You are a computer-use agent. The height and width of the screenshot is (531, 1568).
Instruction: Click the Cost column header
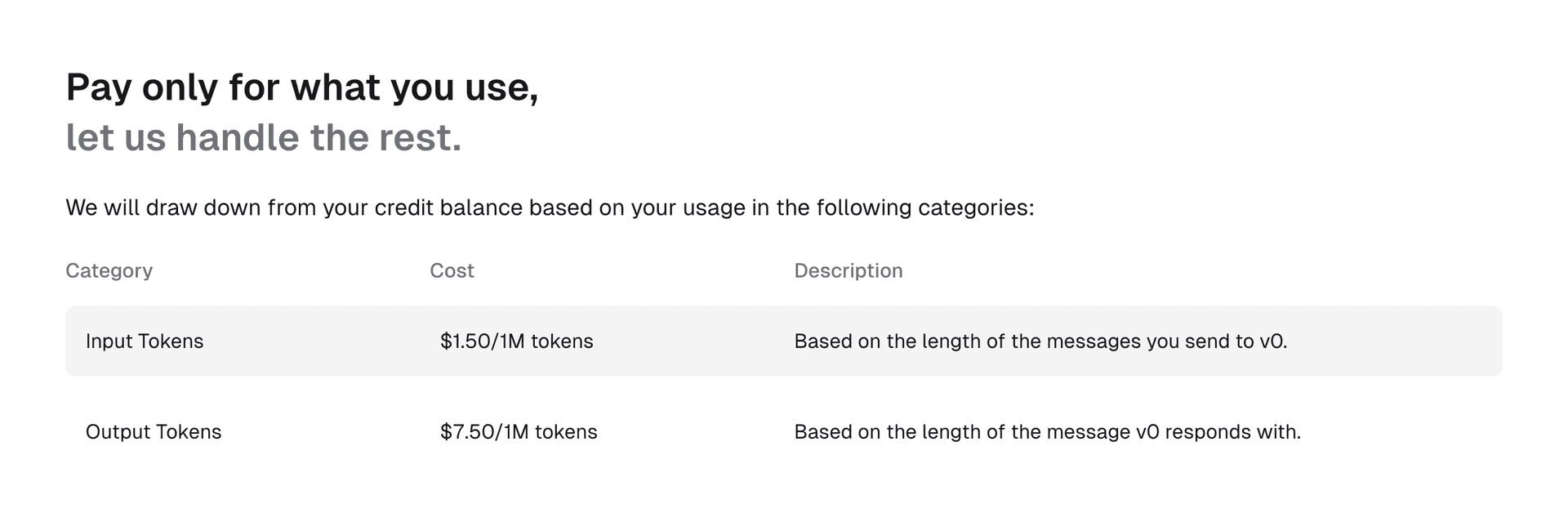click(x=452, y=270)
